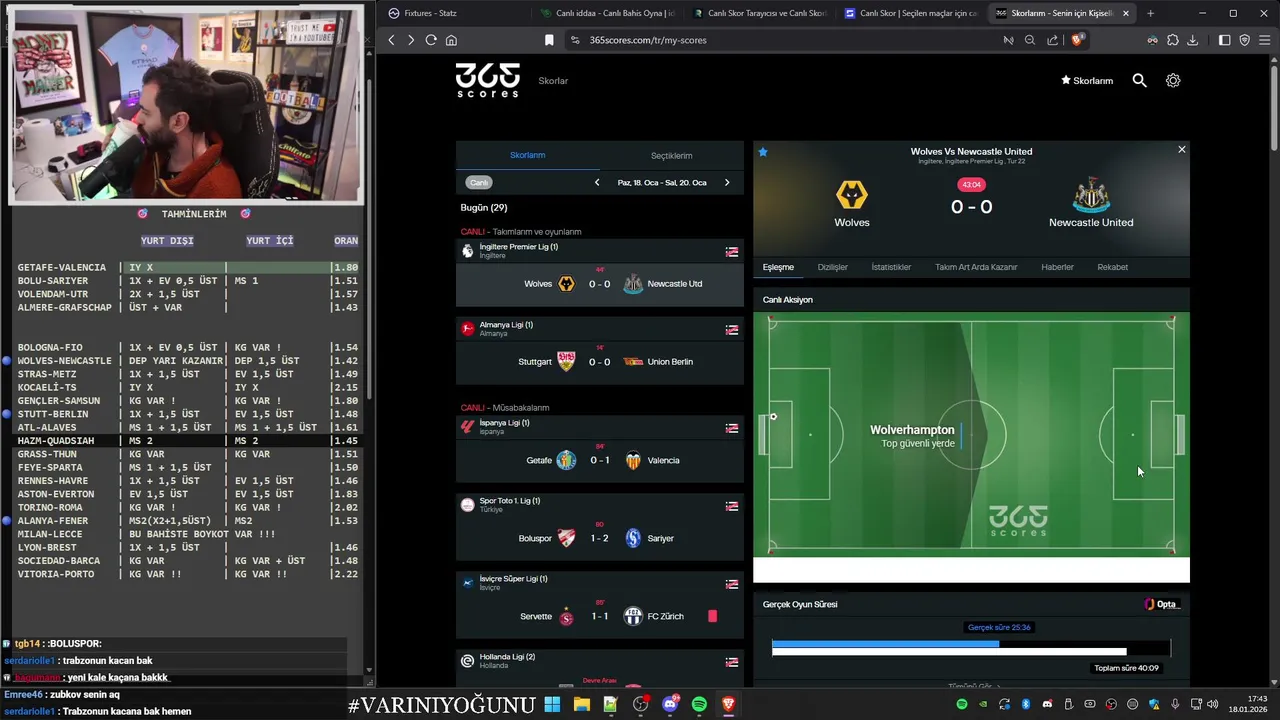The height and width of the screenshot is (720, 1280).
Task: Switch to Fixtures - Statz browser tab
Action: pyautogui.click(x=453, y=13)
